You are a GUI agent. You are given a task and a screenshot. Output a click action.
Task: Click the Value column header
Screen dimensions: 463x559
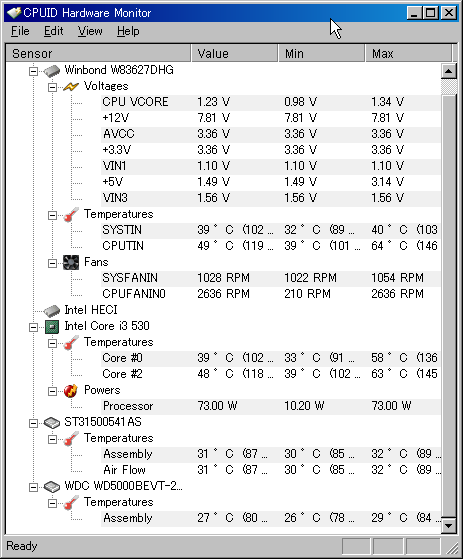coord(235,53)
